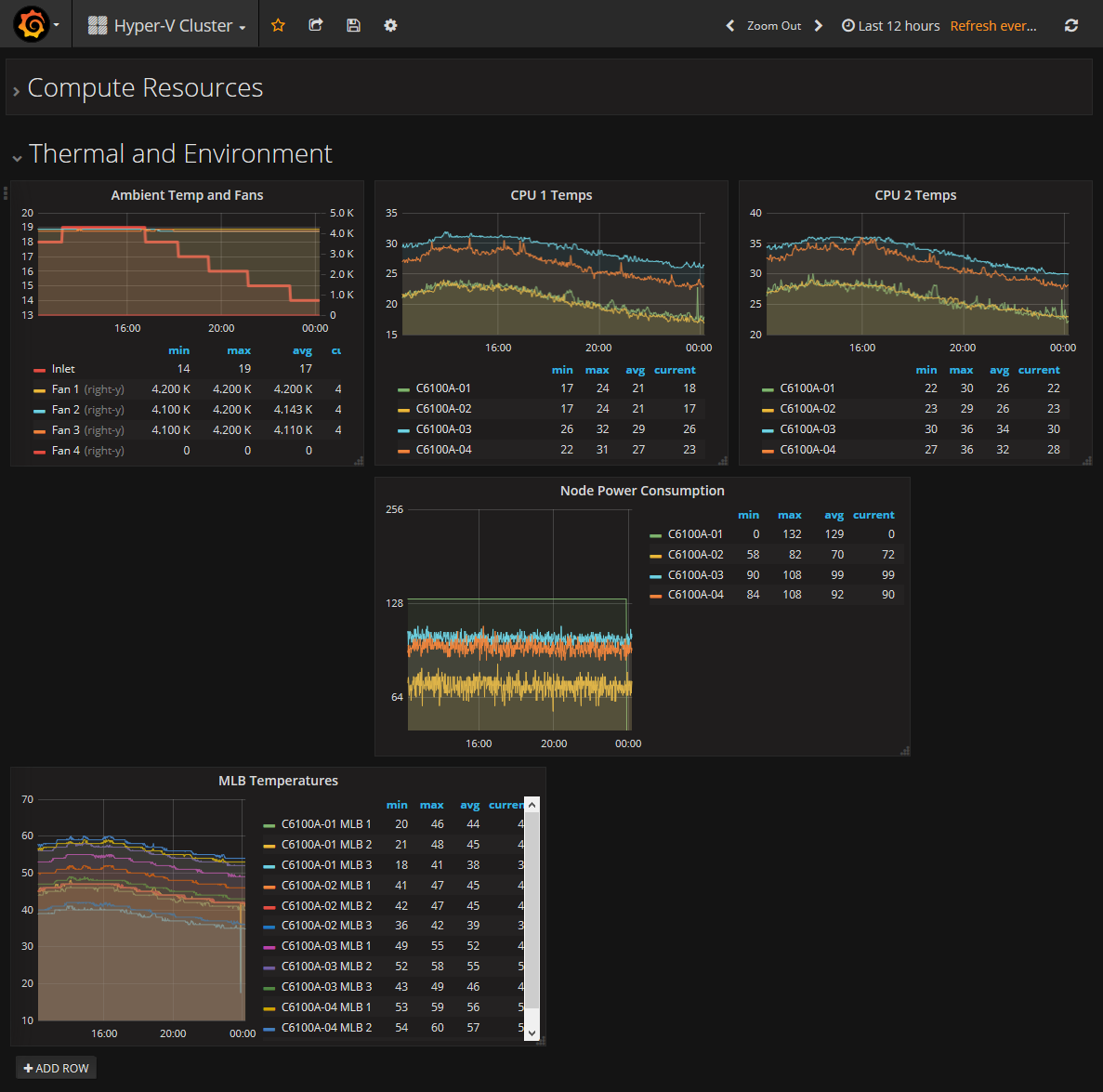Click the row drag handle beside Ambient panel
This screenshot has width=1103, height=1092.
[6, 192]
